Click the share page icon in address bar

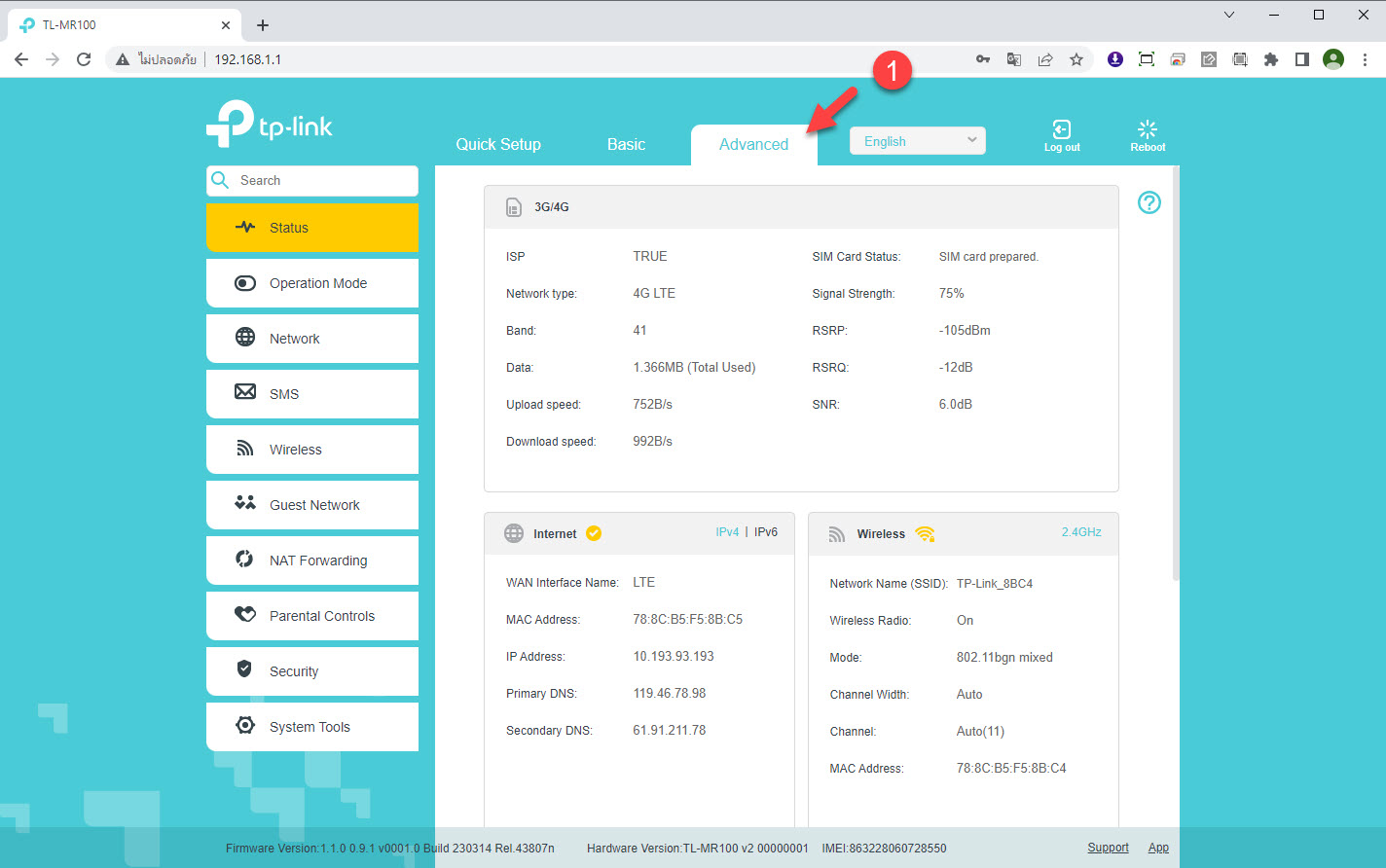click(1045, 59)
